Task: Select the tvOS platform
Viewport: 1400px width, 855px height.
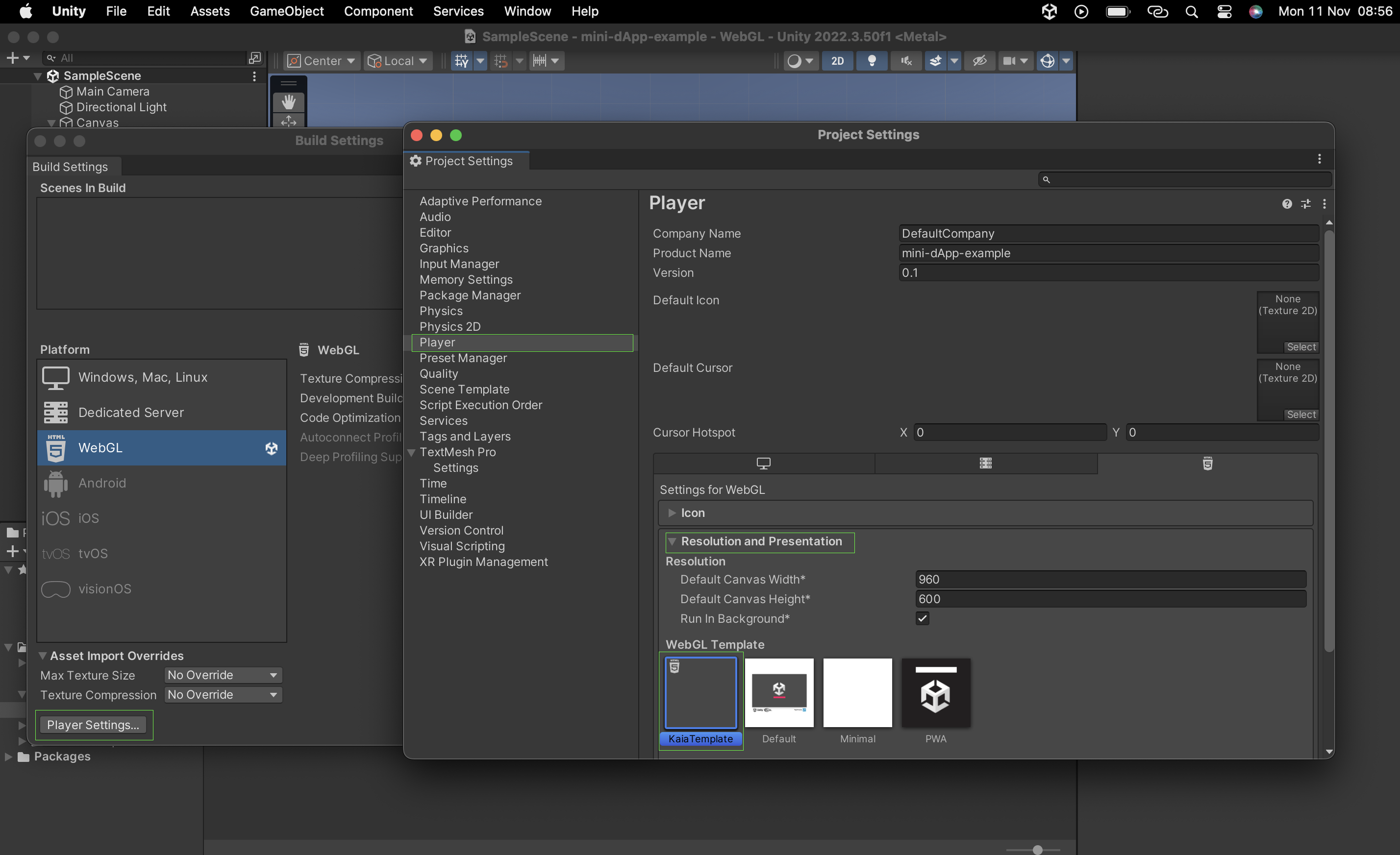Action: point(161,553)
